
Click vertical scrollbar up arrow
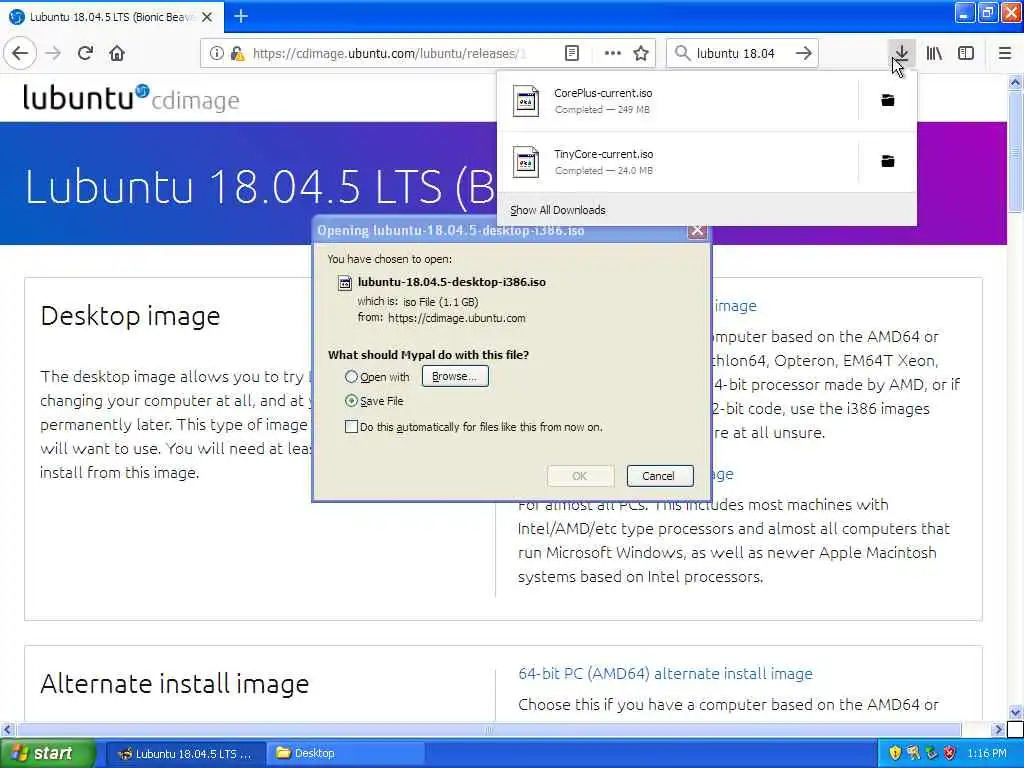tap(1015, 82)
